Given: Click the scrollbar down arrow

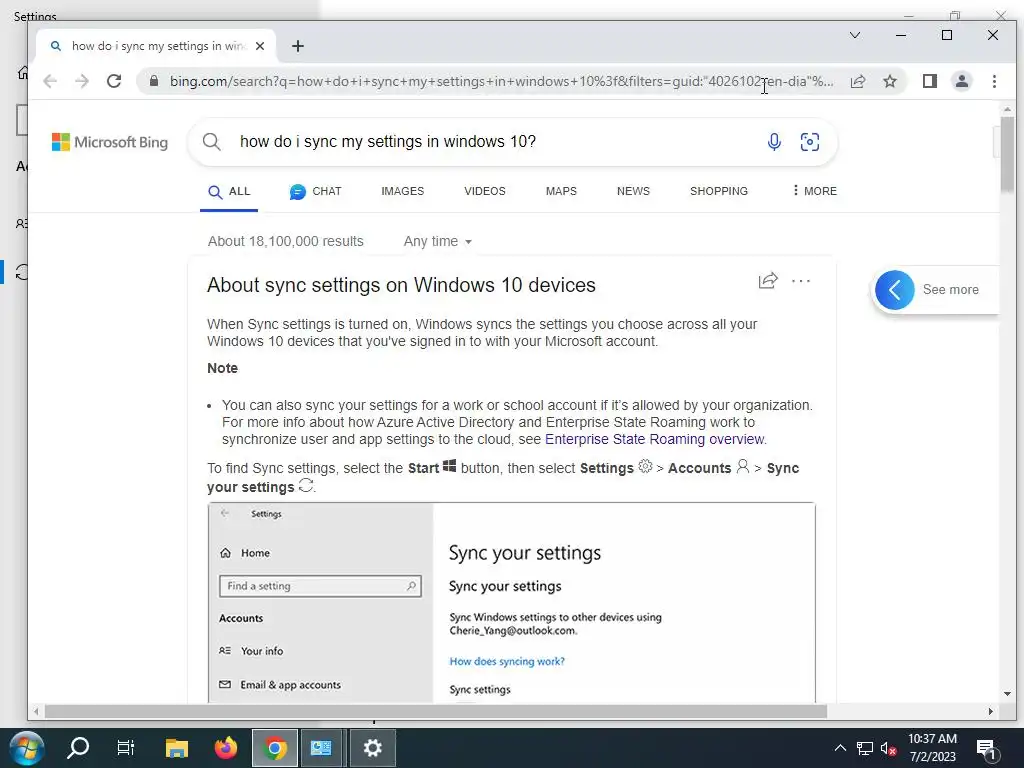Looking at the screenshot, I should (x=1006, y=694).
